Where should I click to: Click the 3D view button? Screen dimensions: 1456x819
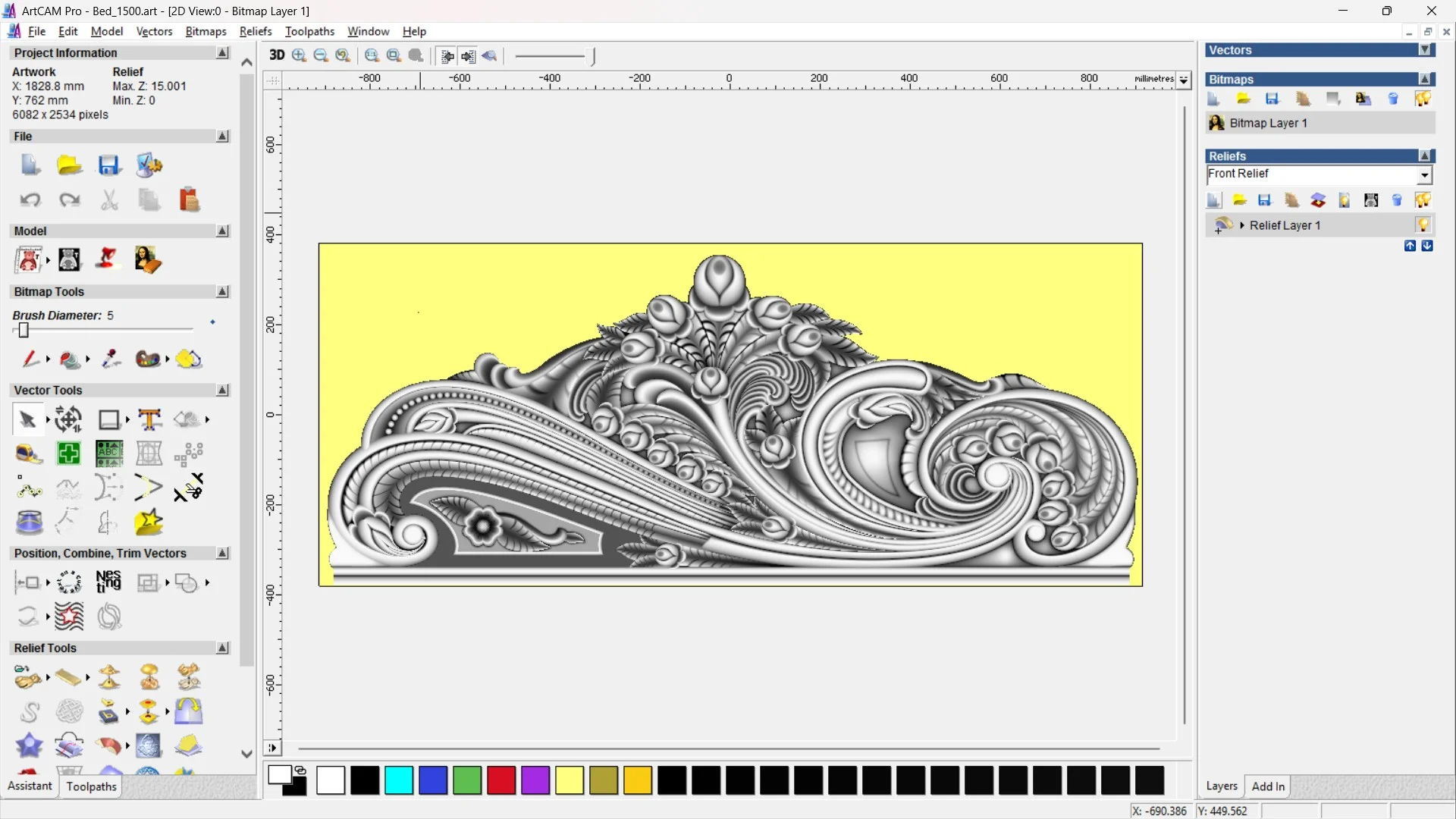tap(277, 55)
